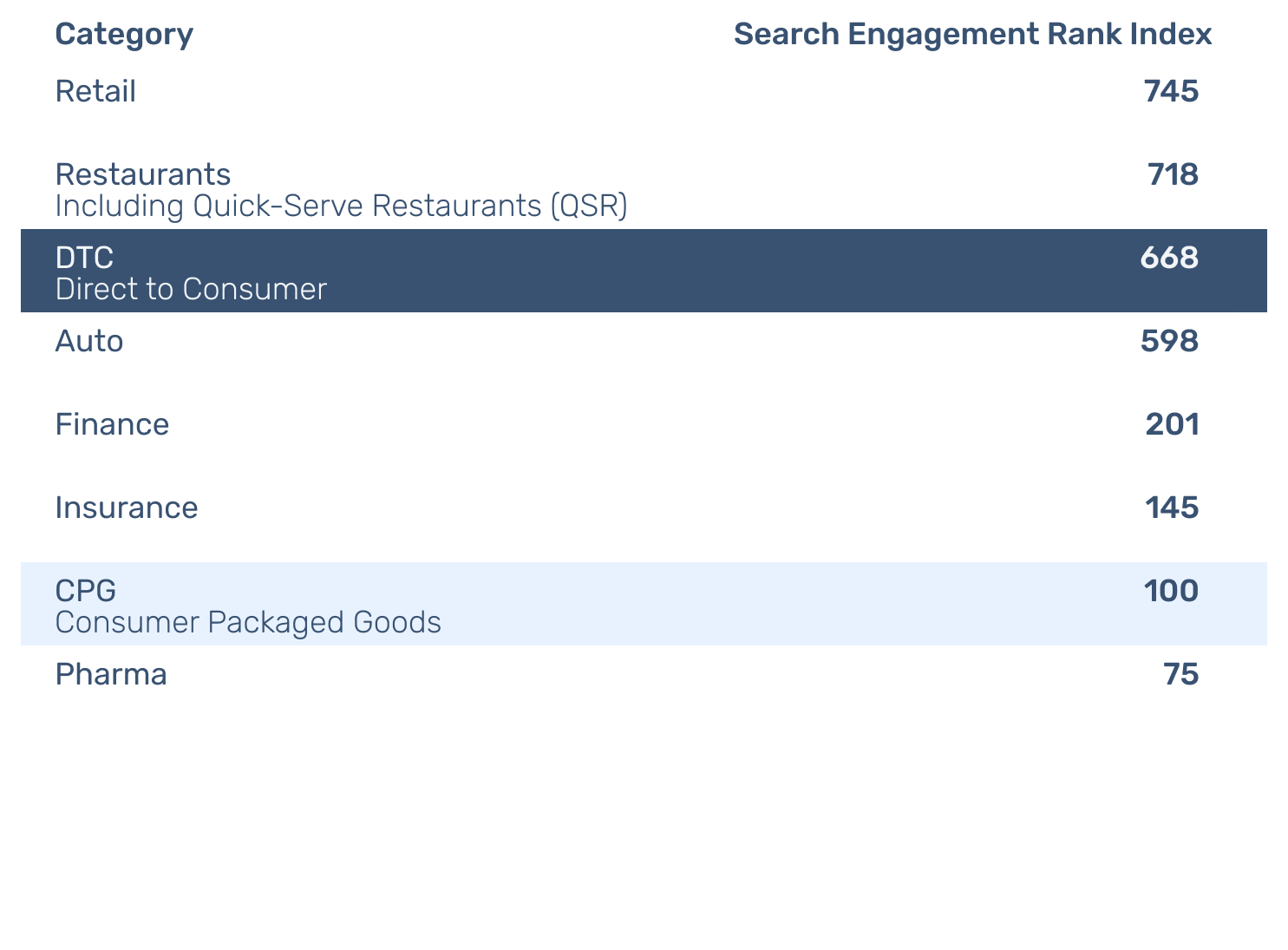
Task: Click DTC's value 668
Action: 1169,258
